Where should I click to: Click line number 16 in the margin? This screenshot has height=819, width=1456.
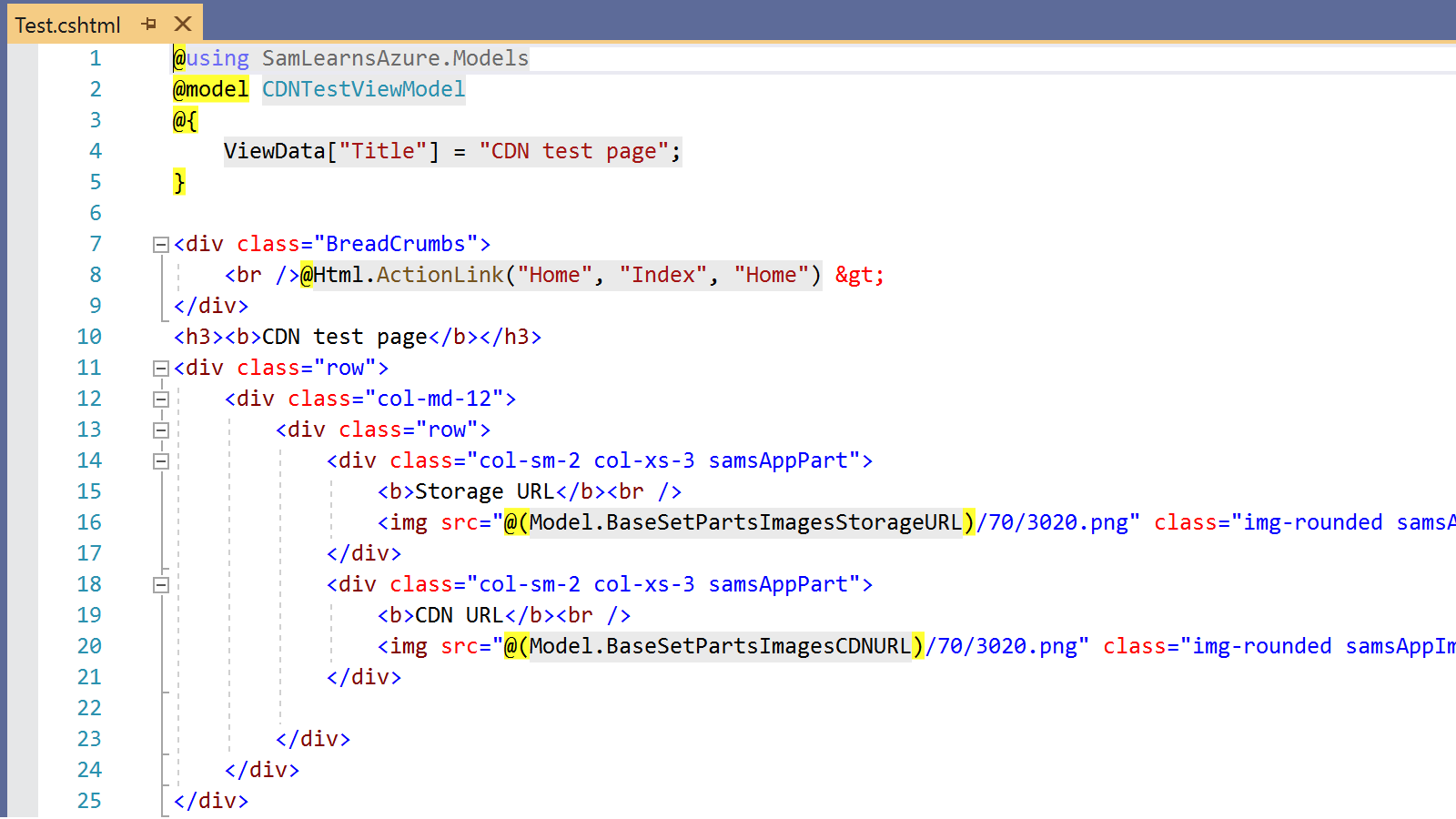[89, 522]
